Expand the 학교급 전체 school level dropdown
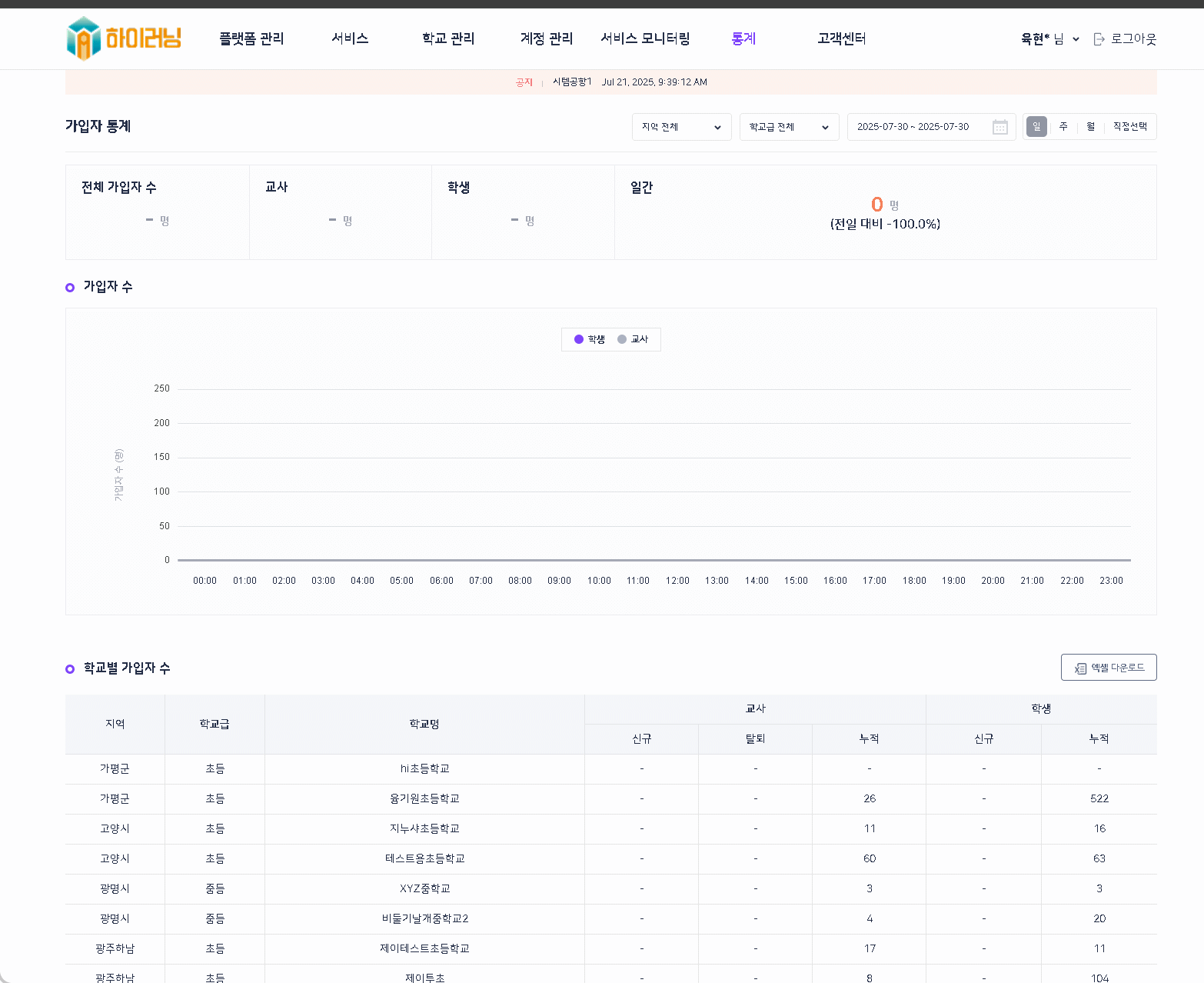The width and height of the screenshot is (1204, 983). point(789,127)
